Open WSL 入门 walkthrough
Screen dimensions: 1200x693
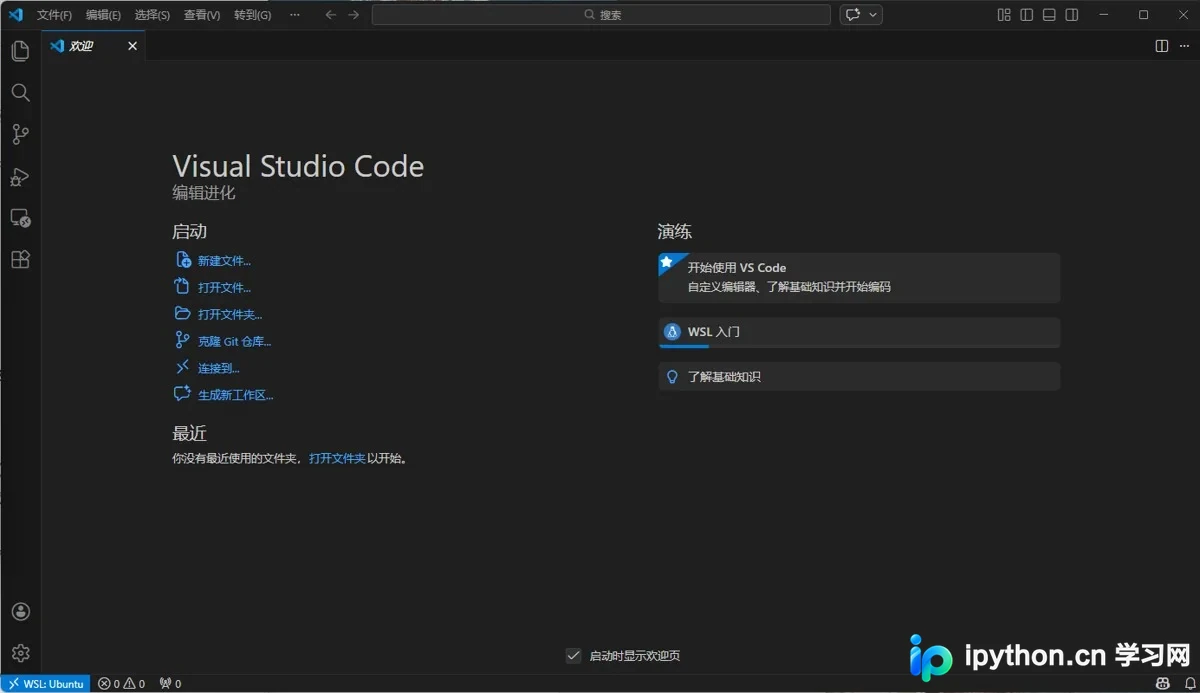859,333
